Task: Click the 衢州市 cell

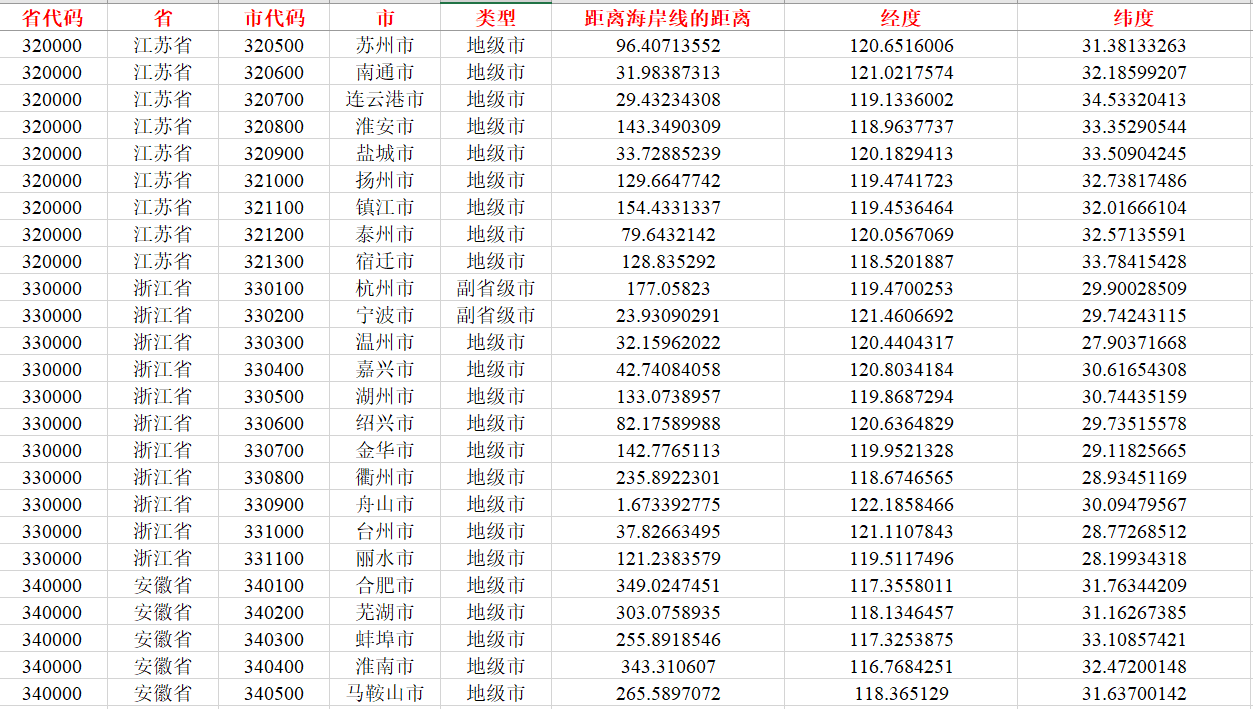Action: click(385, 477)
